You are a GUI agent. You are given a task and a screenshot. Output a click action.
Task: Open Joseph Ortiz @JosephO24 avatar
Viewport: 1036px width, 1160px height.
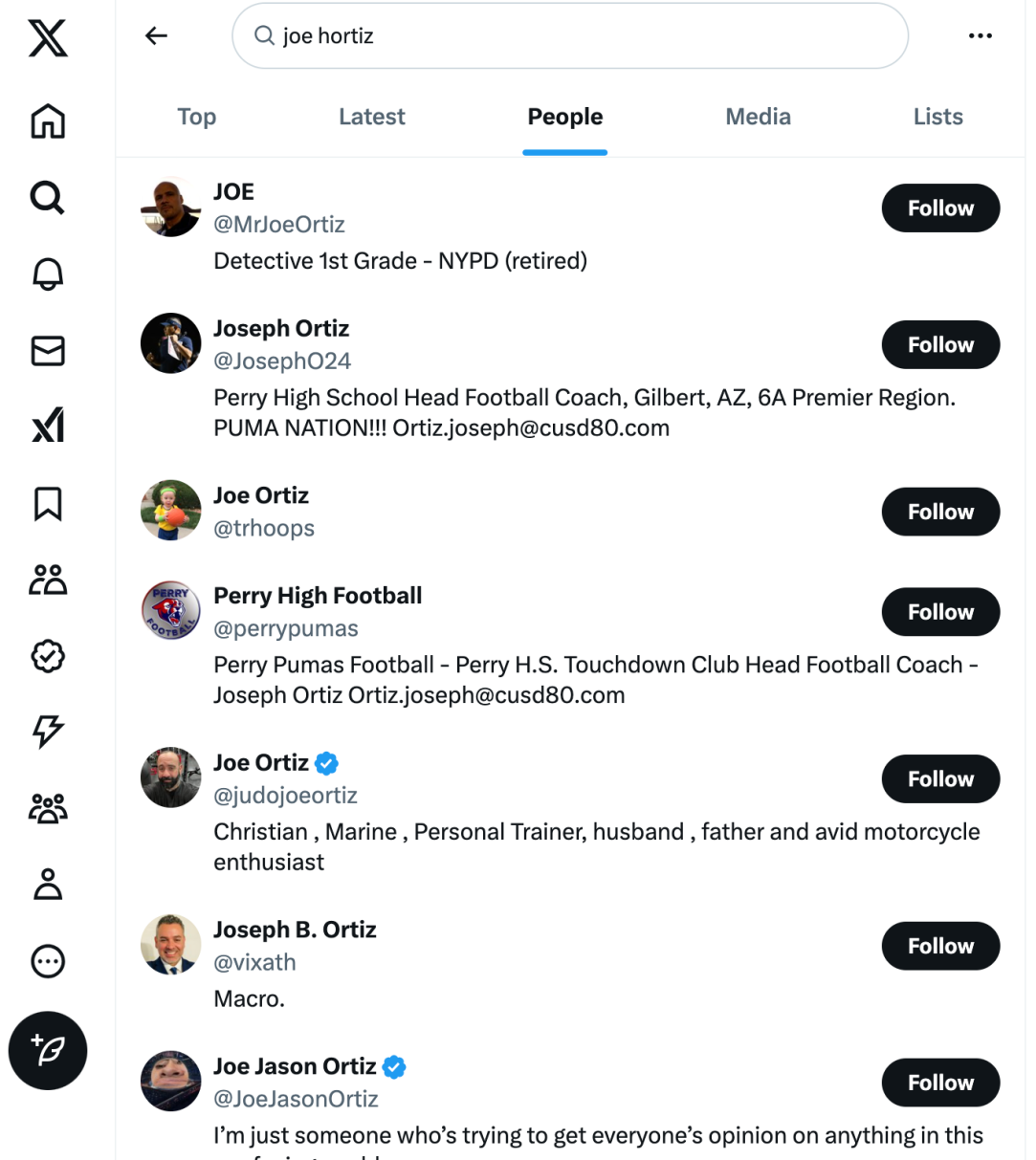tap(171, 343)
